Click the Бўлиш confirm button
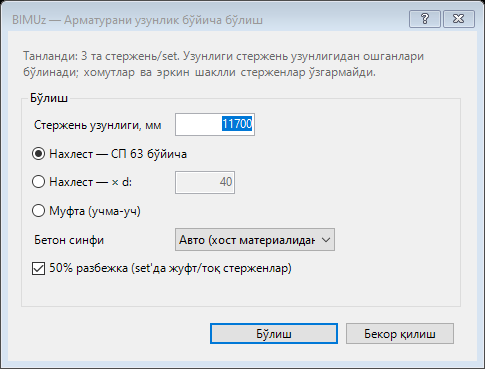Image resolution: width=485 pixels, height=369 pixels. pos(274,334)
